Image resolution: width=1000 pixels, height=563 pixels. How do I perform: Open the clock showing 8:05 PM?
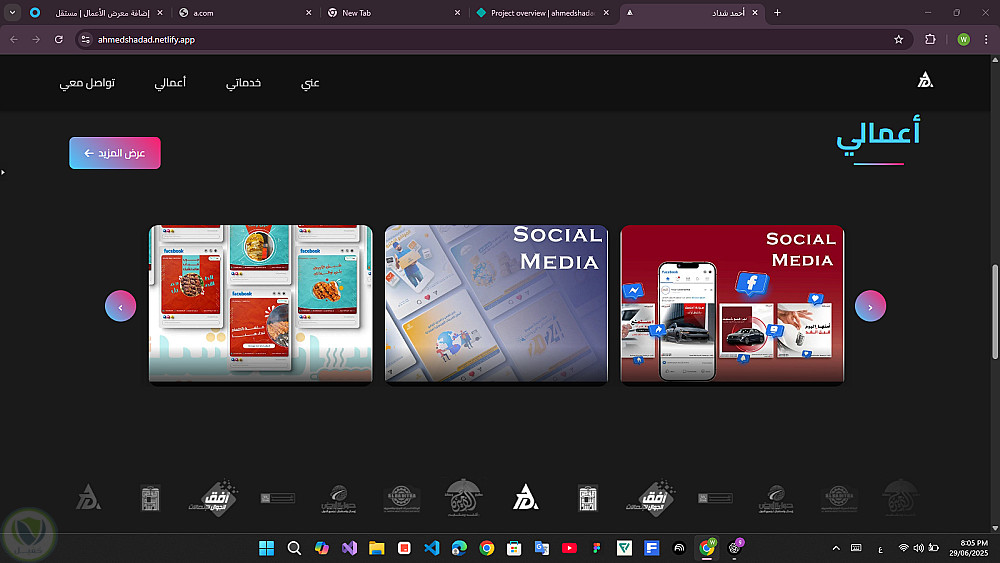pyautogui.click(x=968, y=548)
